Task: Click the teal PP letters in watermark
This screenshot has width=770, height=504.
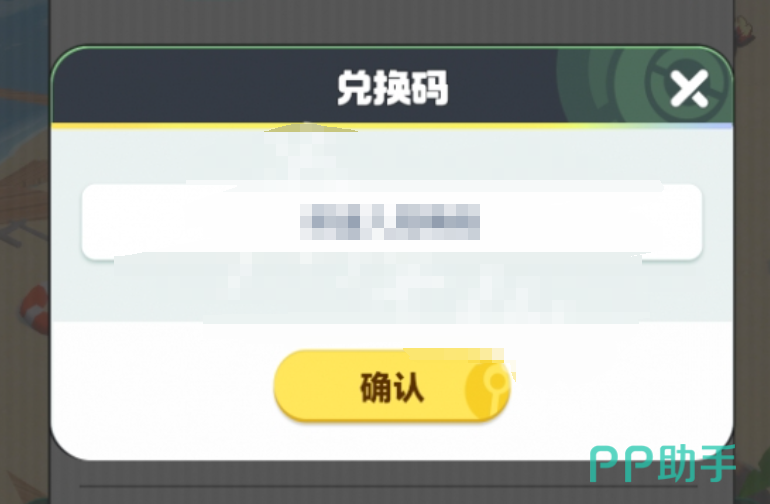Action: point(621,465)
